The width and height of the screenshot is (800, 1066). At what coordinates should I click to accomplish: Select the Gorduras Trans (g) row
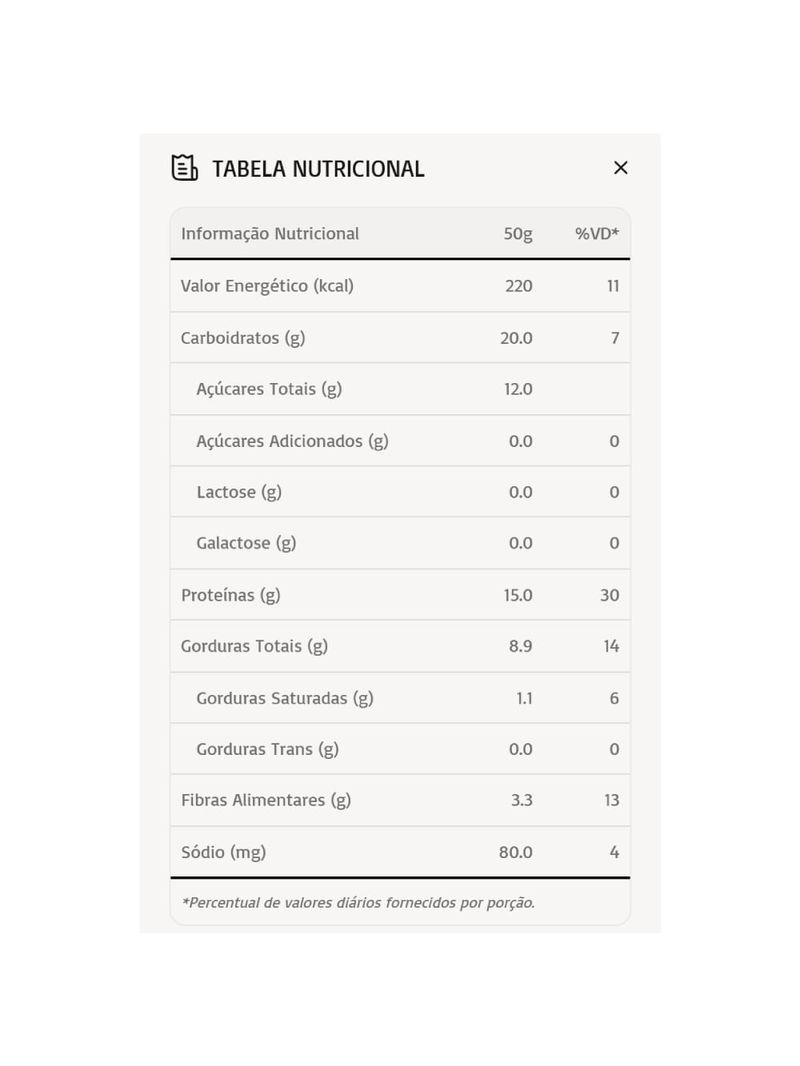[x=400, y=749]
